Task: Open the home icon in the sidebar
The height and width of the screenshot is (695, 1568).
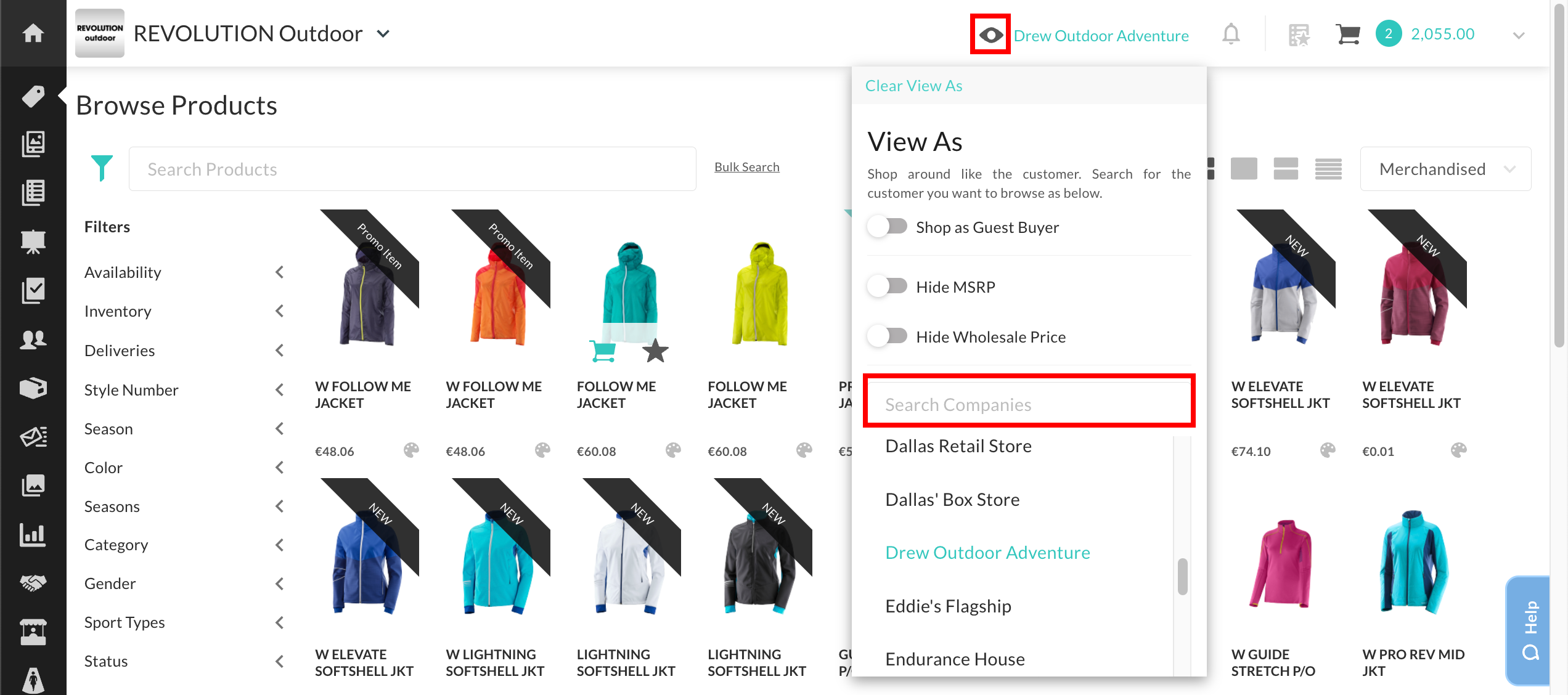Action: (x=33, y=33)
